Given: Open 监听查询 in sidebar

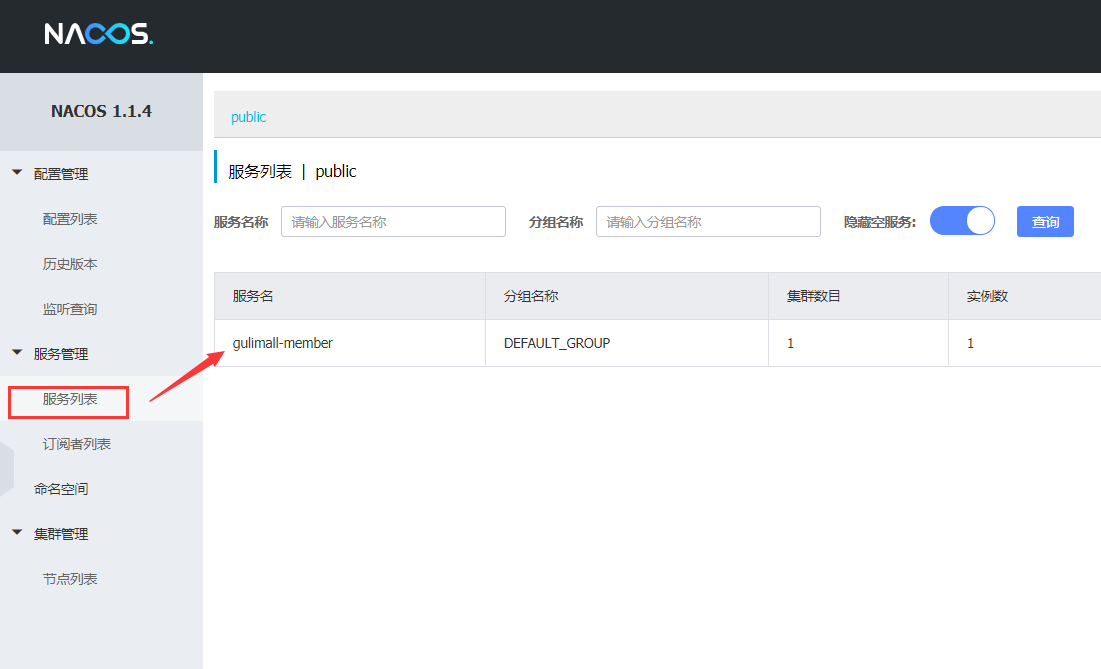Looking at the screenshot, I should tap(70, 309).
